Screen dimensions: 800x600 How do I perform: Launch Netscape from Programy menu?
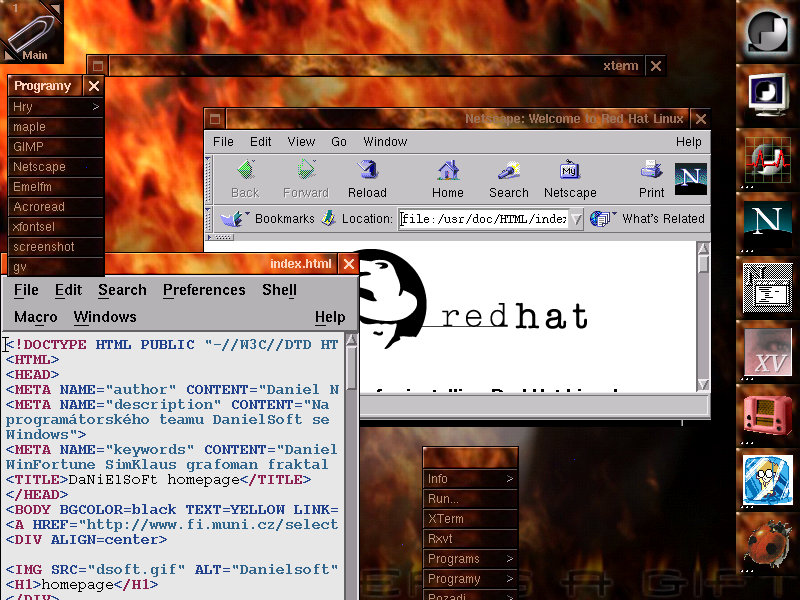[56, 166]
